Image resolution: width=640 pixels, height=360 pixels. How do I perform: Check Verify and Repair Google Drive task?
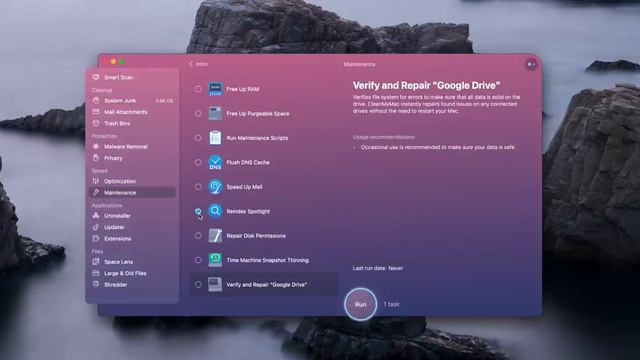[x=198, y=284]
